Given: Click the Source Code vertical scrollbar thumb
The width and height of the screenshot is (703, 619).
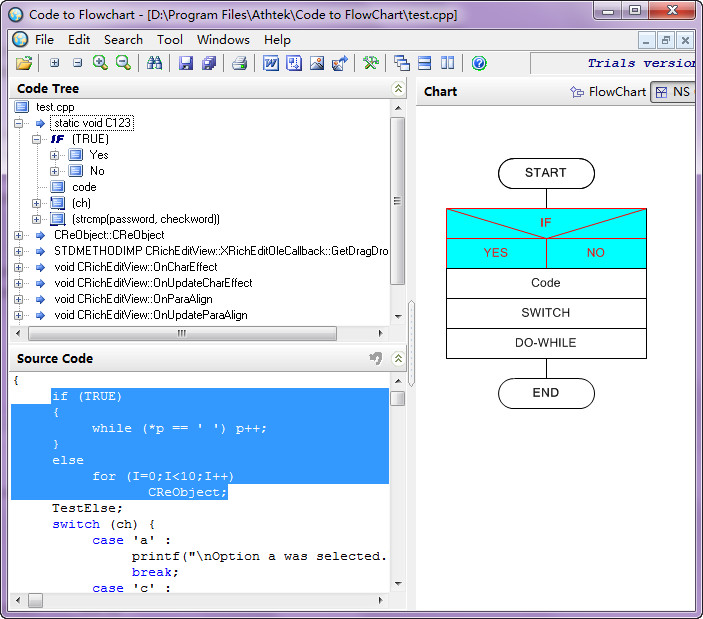Looking at the screenshot, I should point(397,398).
